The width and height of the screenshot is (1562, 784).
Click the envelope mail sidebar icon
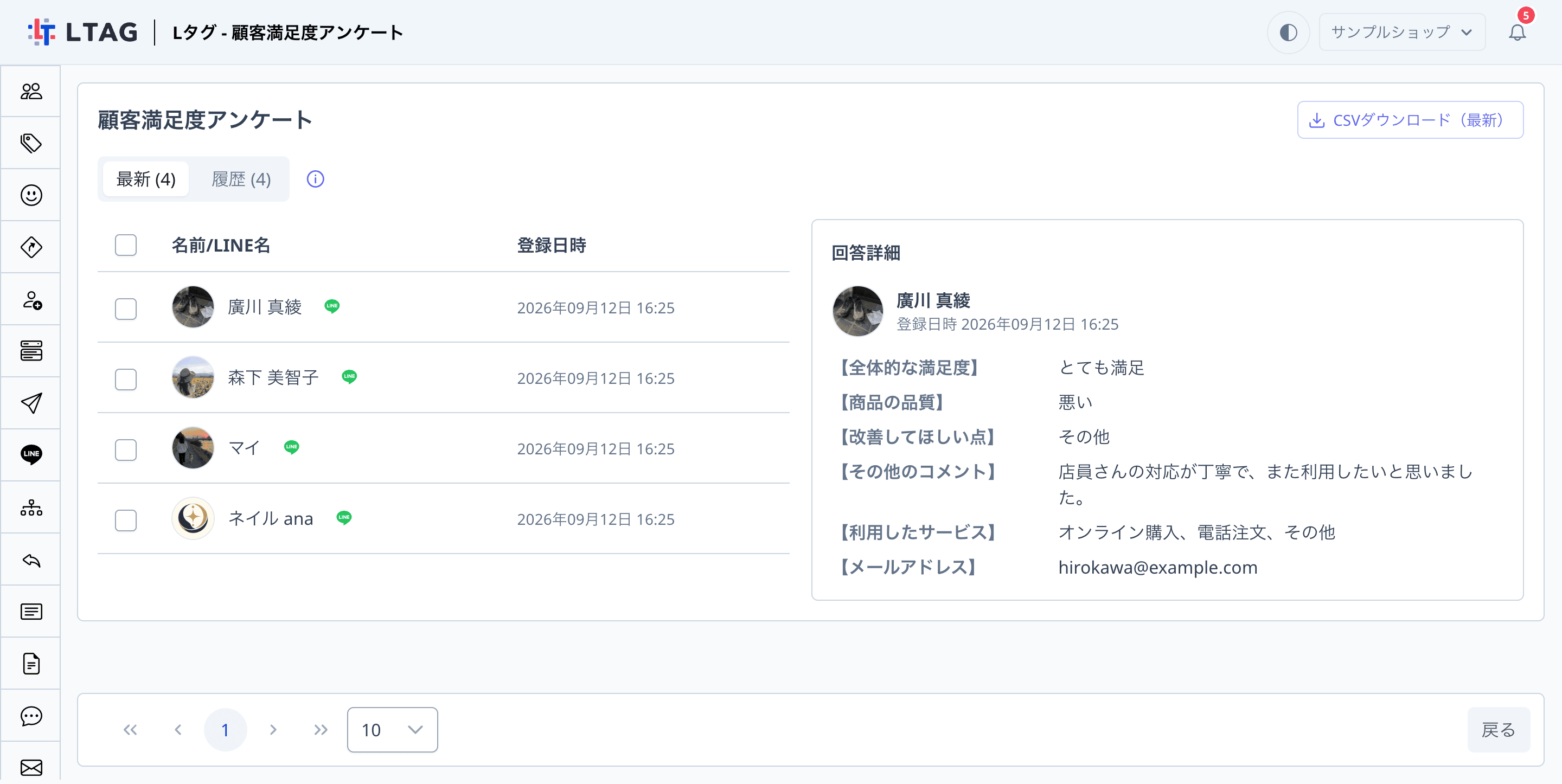pyautogui.click(x=31, y=768)
